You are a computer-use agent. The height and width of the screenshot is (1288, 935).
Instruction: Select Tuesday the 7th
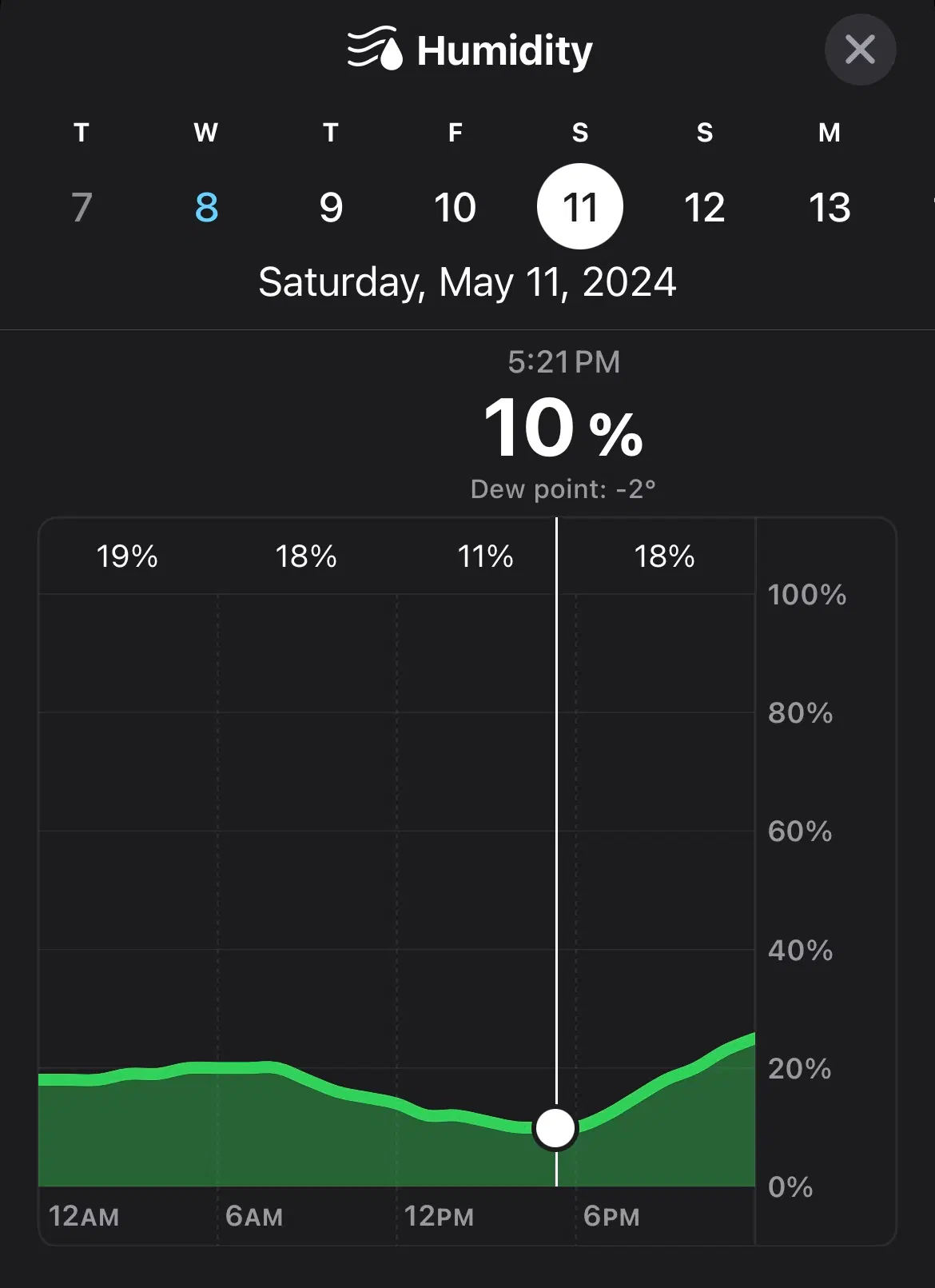tap(82, 207)
